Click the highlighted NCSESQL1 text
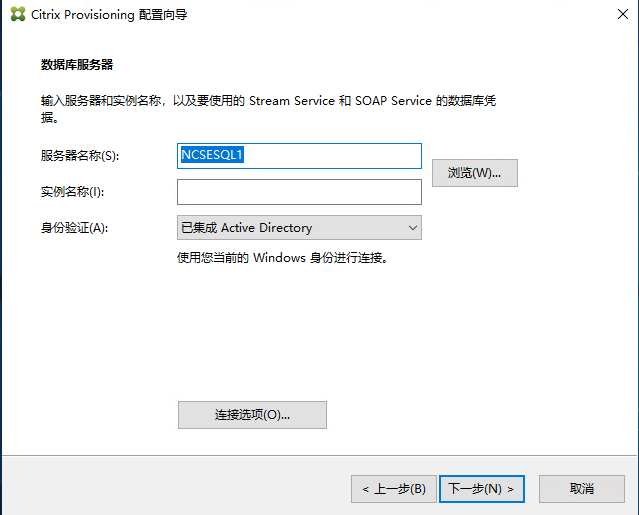The width and height of the screenshot is (639, 515). pos(212,156)
